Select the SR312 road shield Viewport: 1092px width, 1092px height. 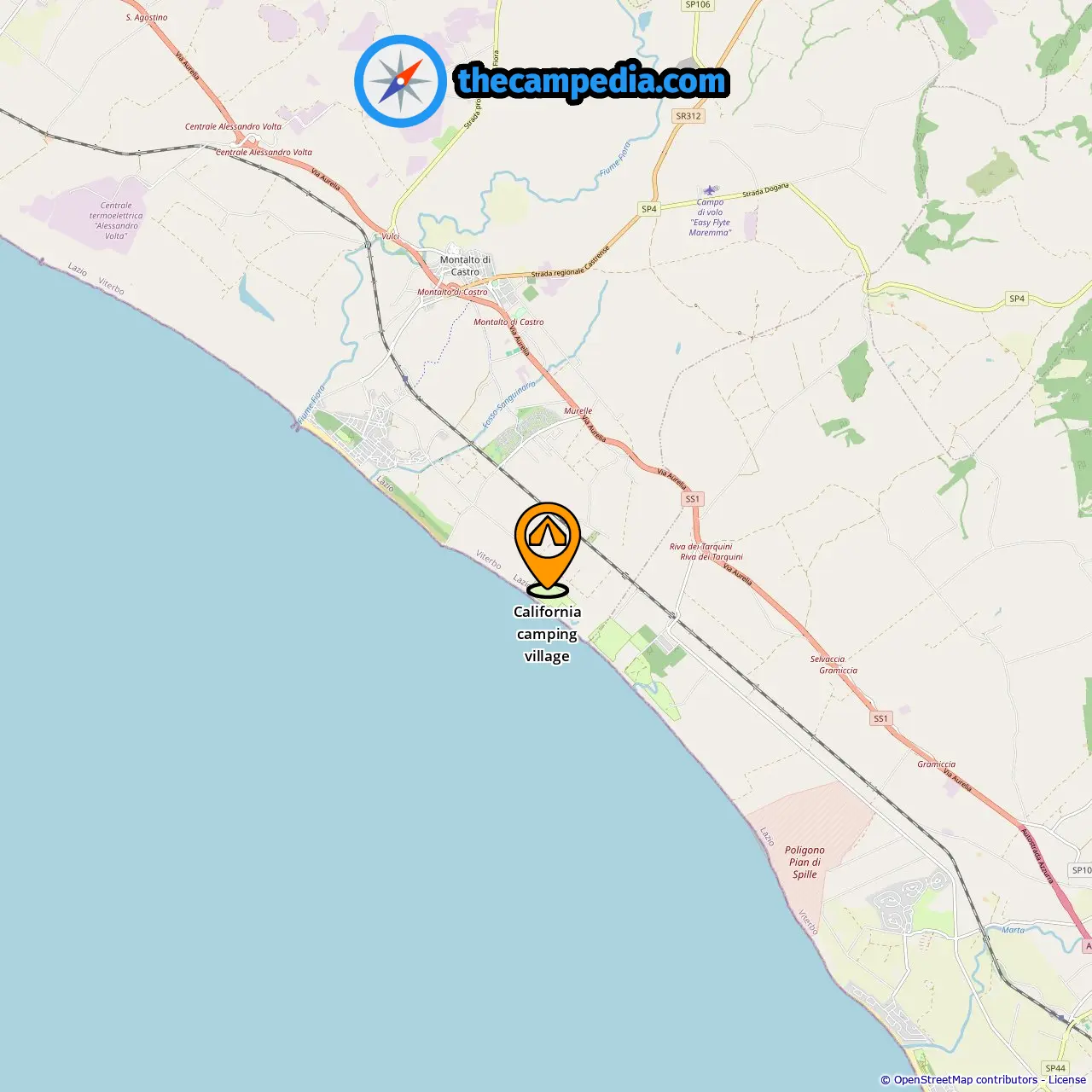tap(688, 116)
